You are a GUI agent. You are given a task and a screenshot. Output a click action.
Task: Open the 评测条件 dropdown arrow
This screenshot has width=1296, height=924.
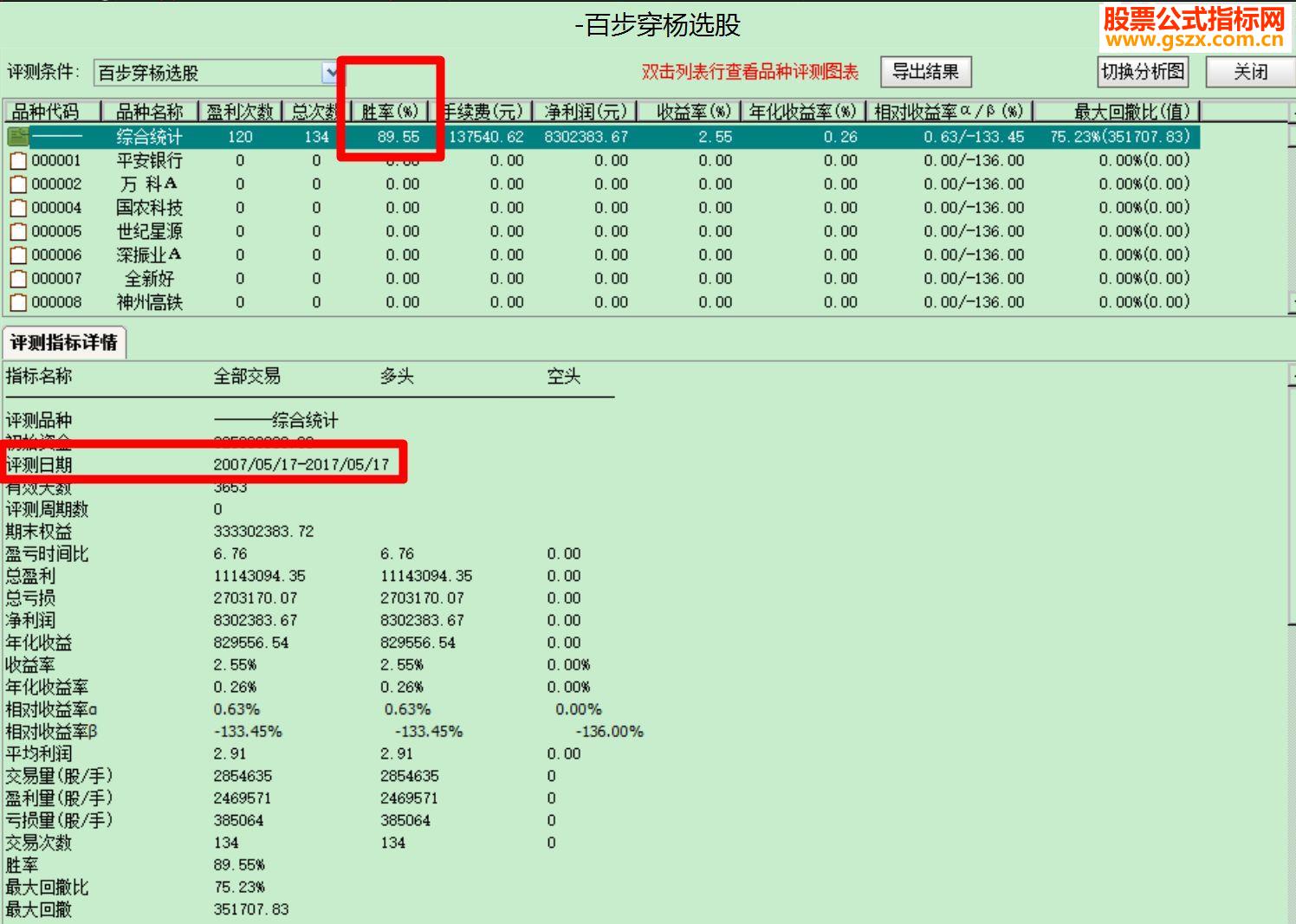tap(329, 73)
